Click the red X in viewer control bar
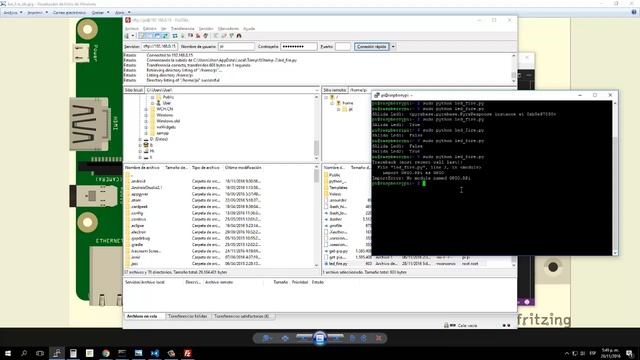The image size is (640, 360). click(x=379, y=338)
